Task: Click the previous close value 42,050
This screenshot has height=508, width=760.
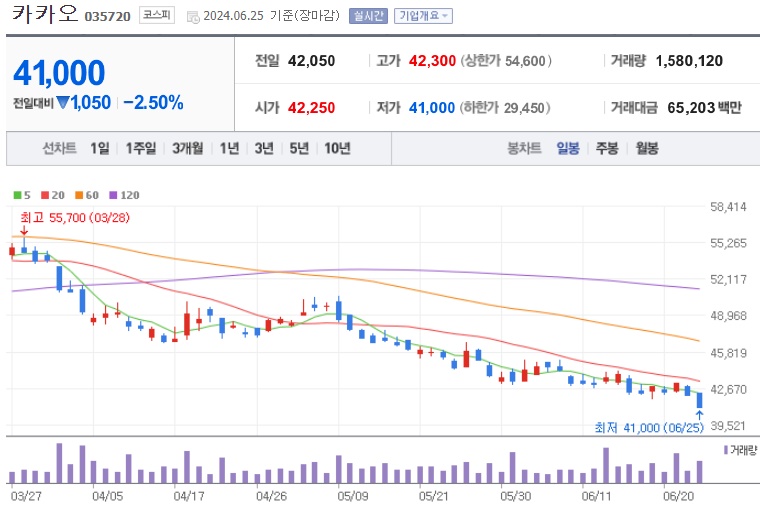Action: click(x=311, y=61)
